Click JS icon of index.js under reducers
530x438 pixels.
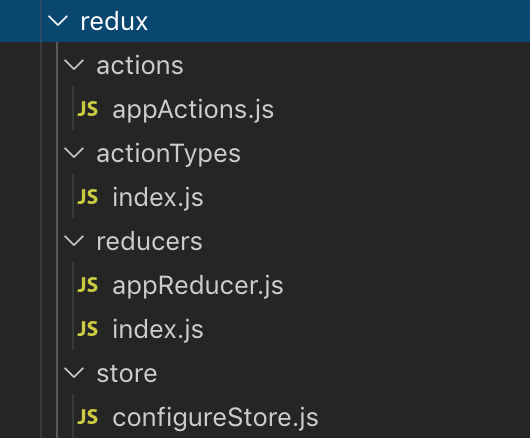click(x=88, y=329)
